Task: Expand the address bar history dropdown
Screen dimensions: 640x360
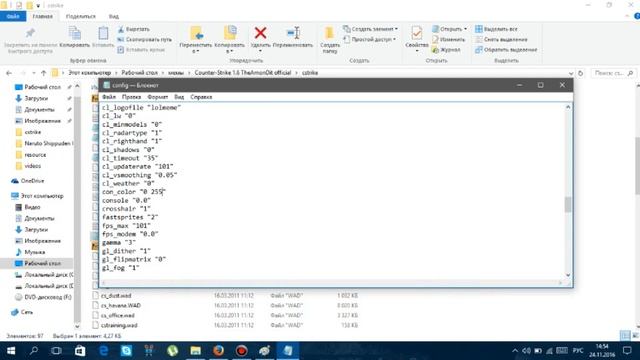Action: 571,73
